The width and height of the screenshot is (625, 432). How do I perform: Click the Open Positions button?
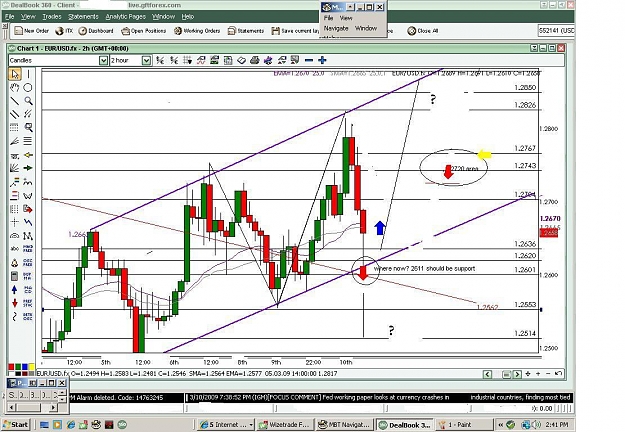[x=143, y=31]
